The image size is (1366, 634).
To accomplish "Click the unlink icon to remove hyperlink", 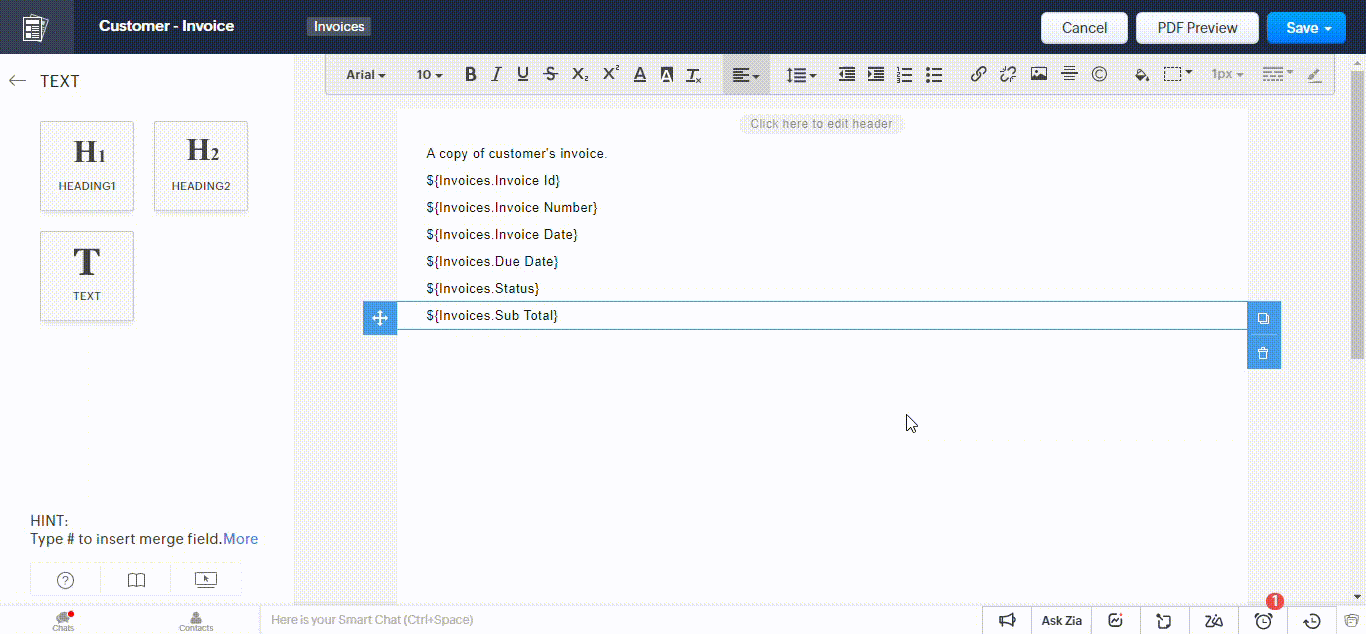I will pos(1008,73).
